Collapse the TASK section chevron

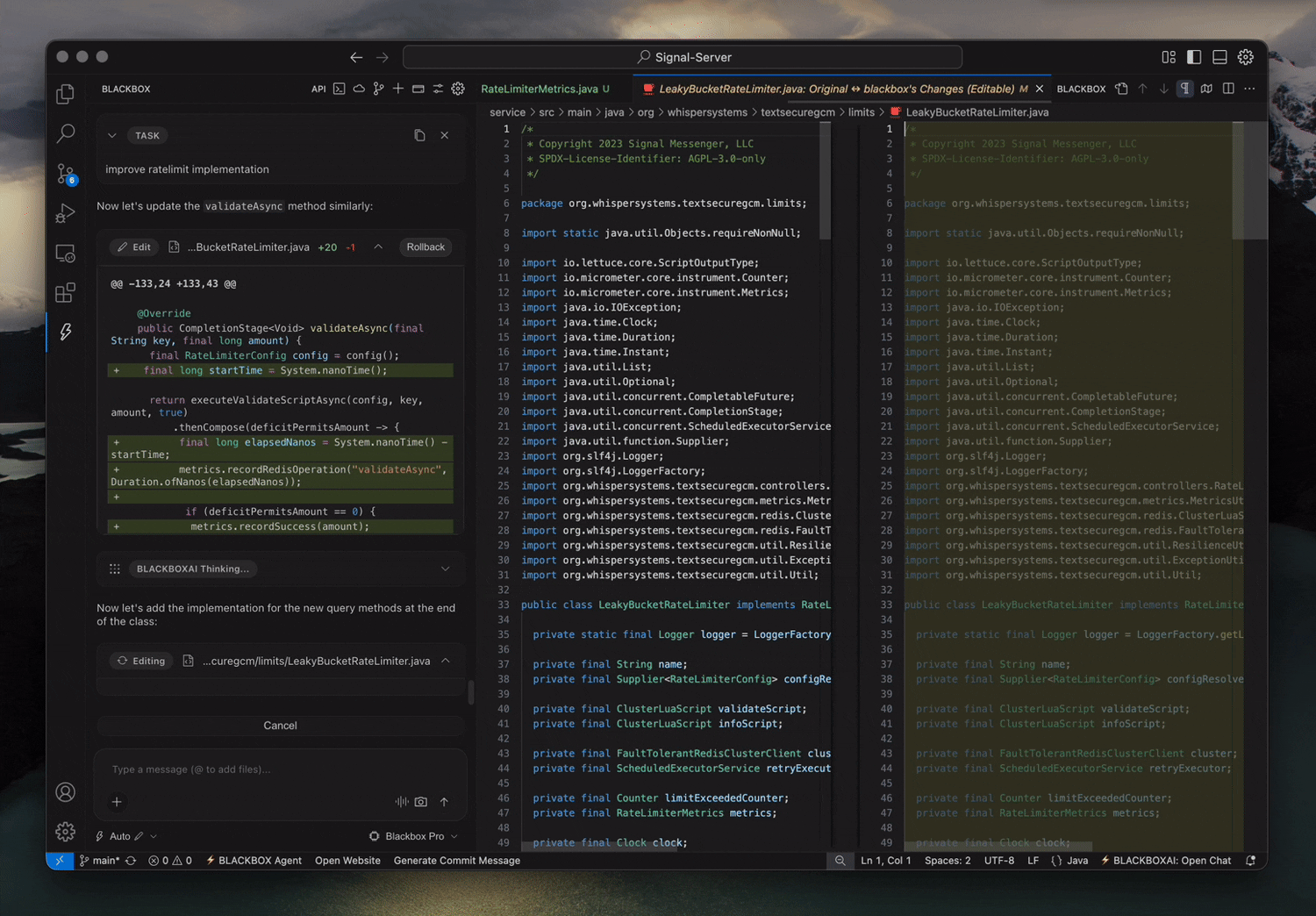[112, 136]
